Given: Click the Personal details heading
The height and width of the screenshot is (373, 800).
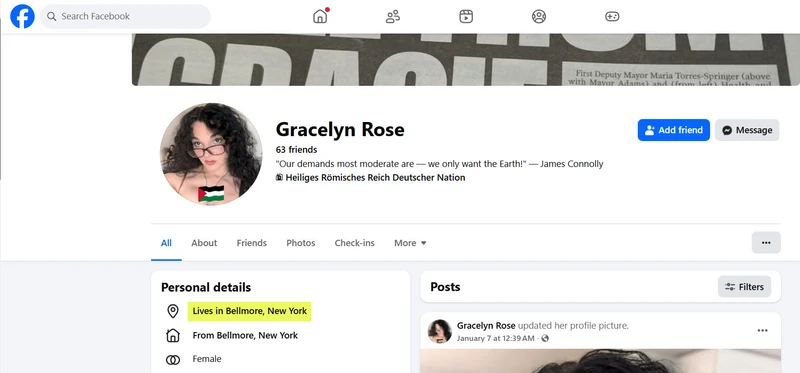Looking at the screenshot, I should pos(206,287).
